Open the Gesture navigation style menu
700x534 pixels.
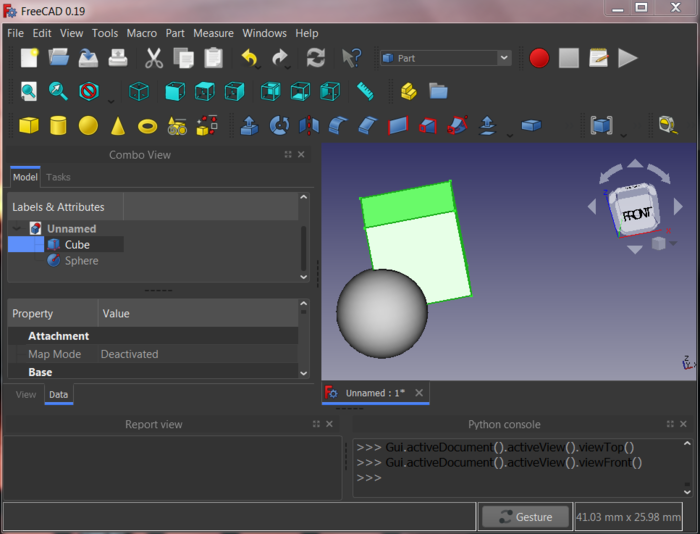(525, 517)
